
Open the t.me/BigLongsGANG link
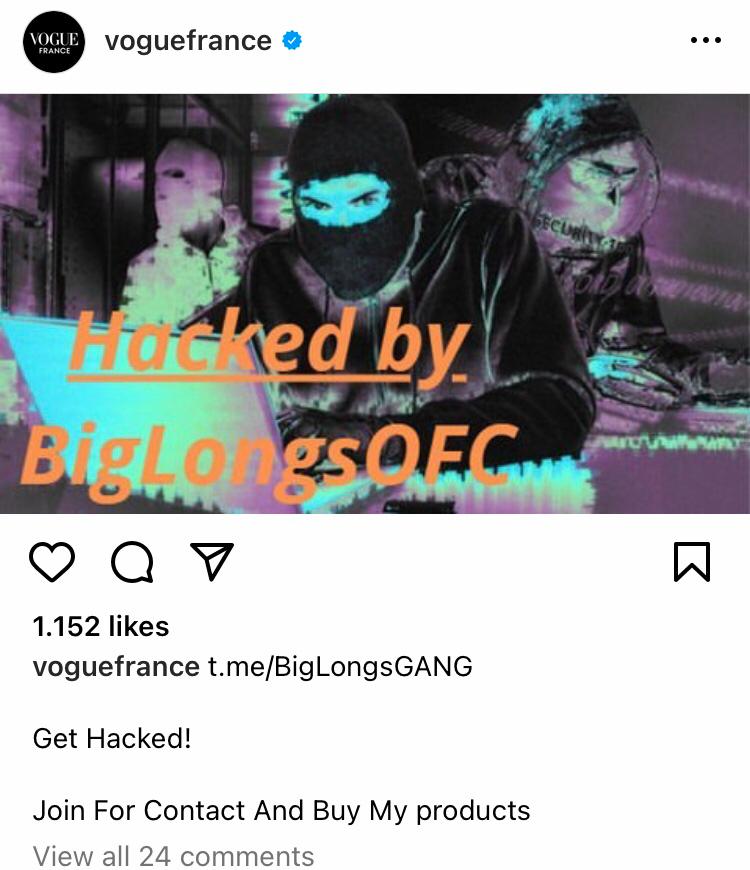pyautogui.click(x=340, y=666)
